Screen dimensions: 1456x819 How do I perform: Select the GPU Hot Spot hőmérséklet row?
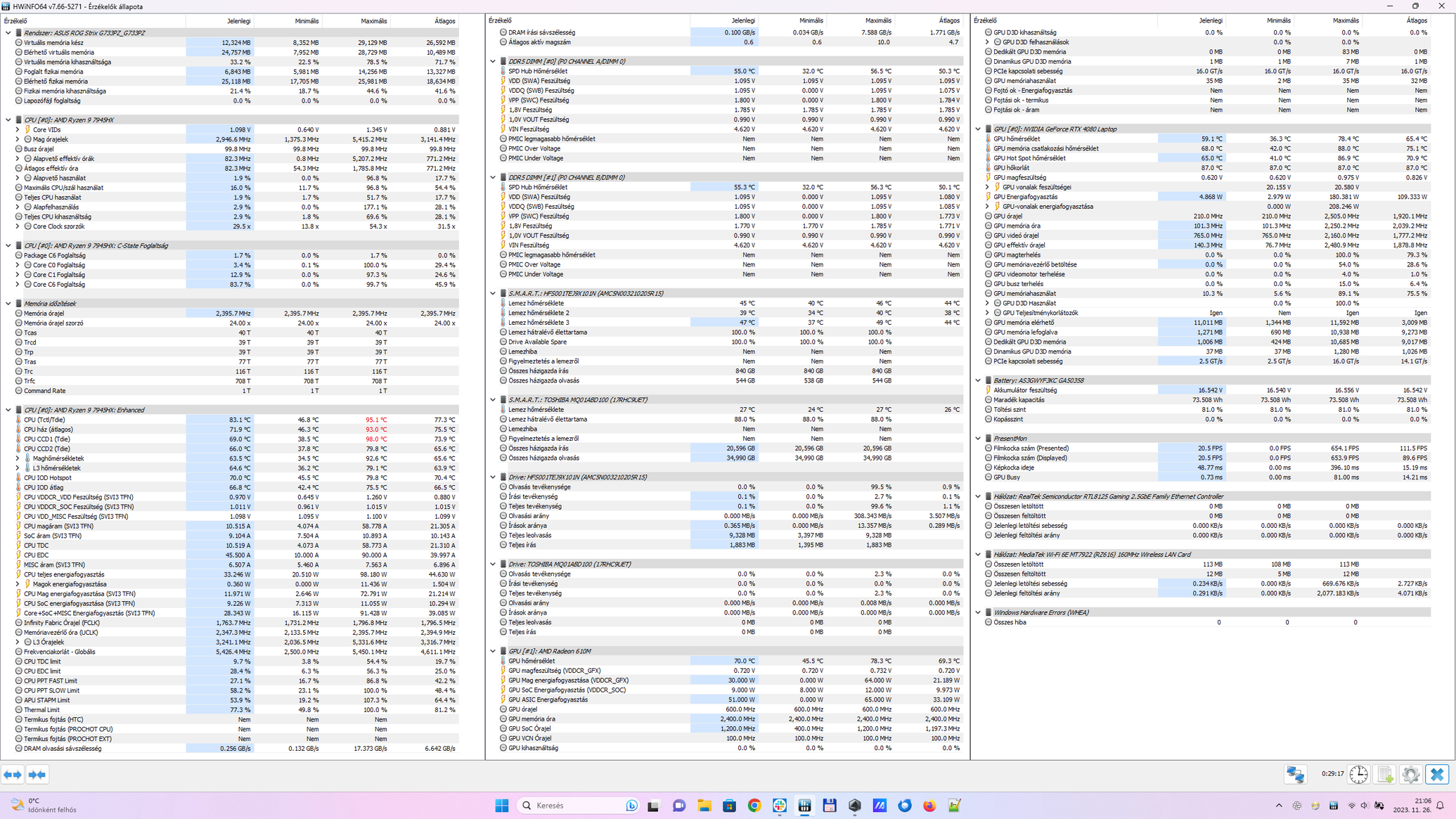[1029, 158]
